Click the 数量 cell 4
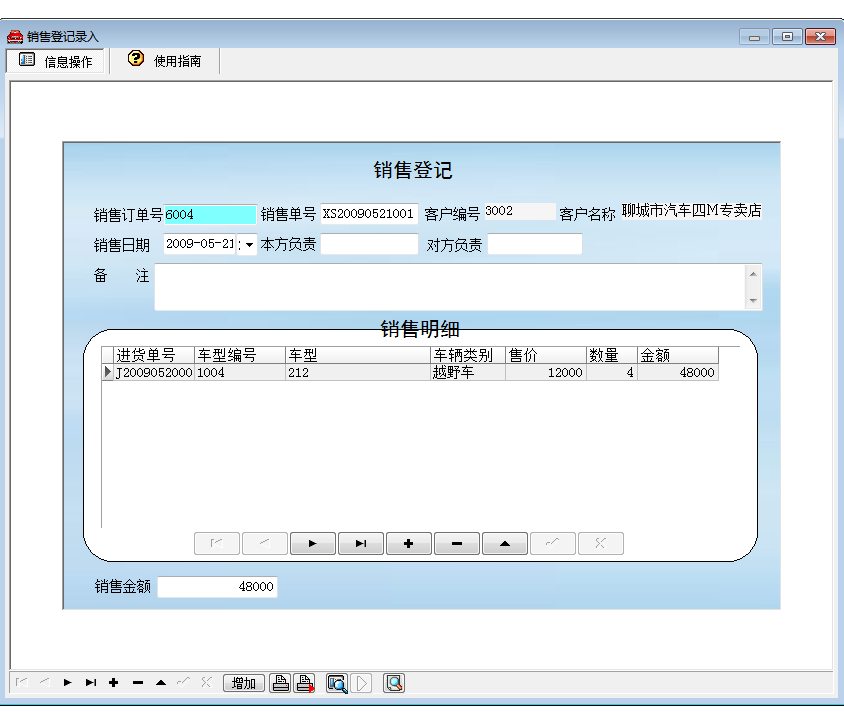The width and height of the screenshot is (844, 712). click(611, 372)
